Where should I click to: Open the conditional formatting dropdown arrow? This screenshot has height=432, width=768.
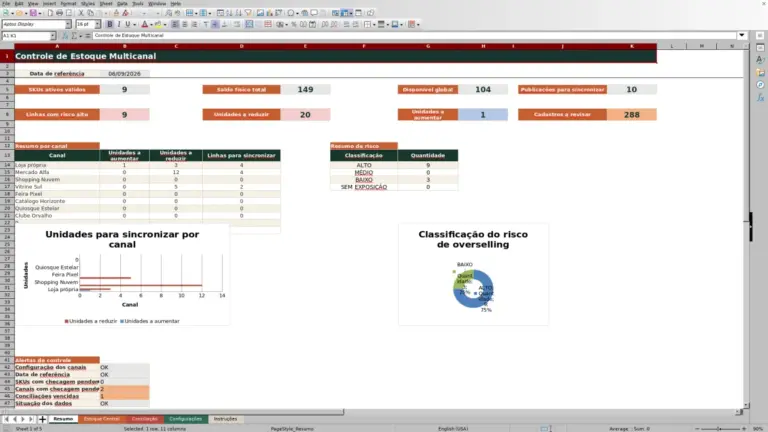[418, 24]
